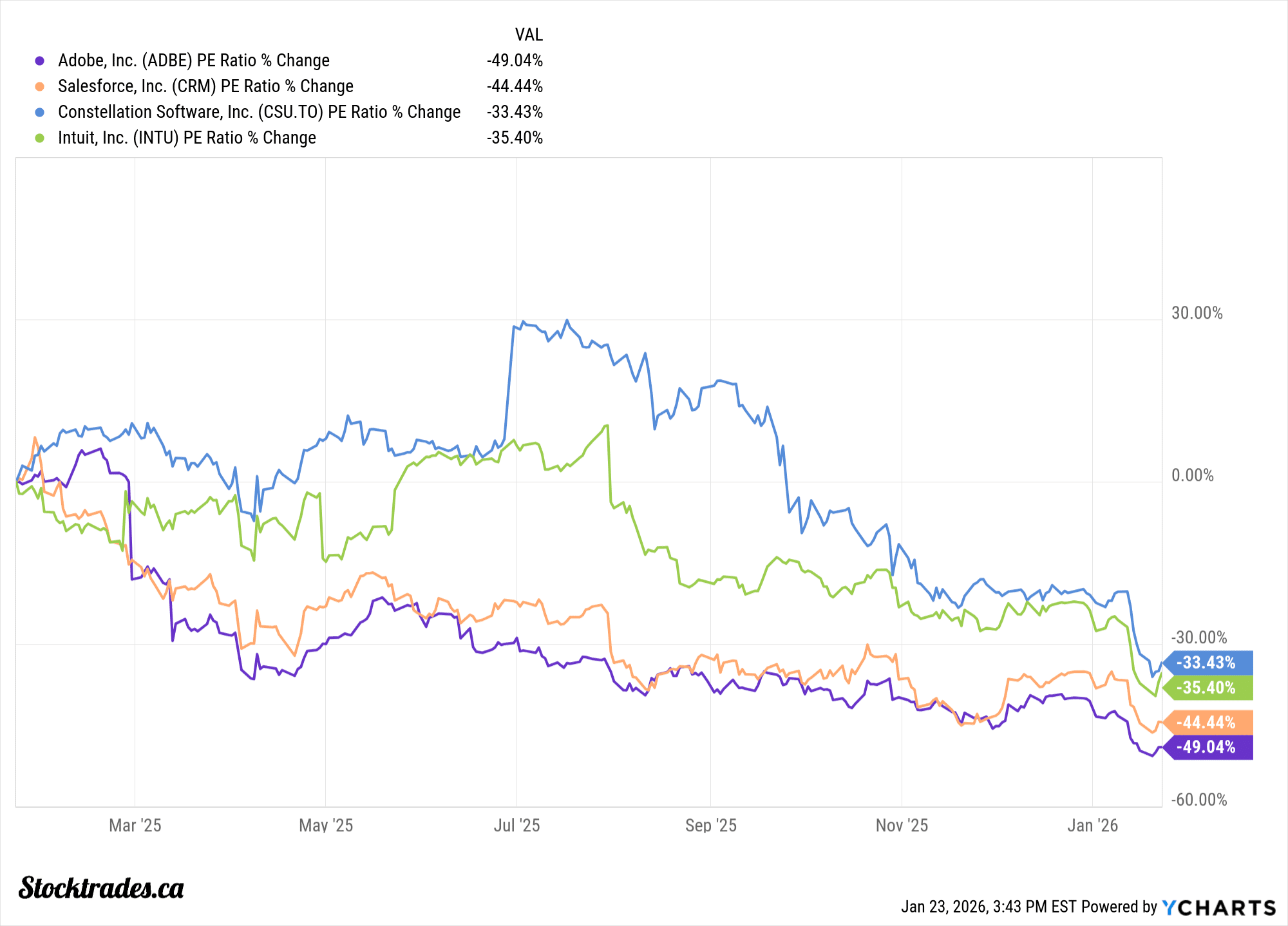Click the orange -44.44% end value tag

[1208, 723]
